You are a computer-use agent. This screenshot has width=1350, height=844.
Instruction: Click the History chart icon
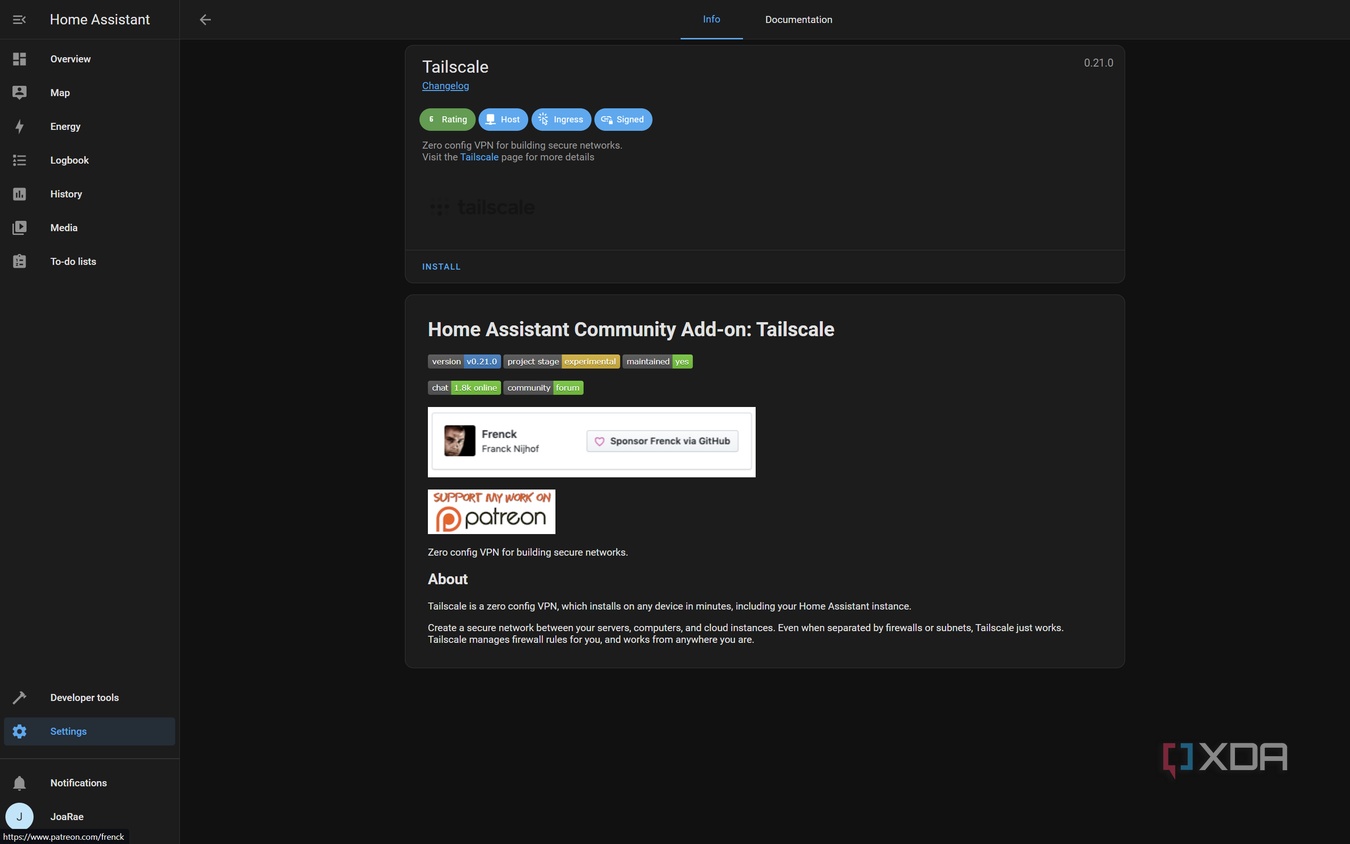pos(19,194)
